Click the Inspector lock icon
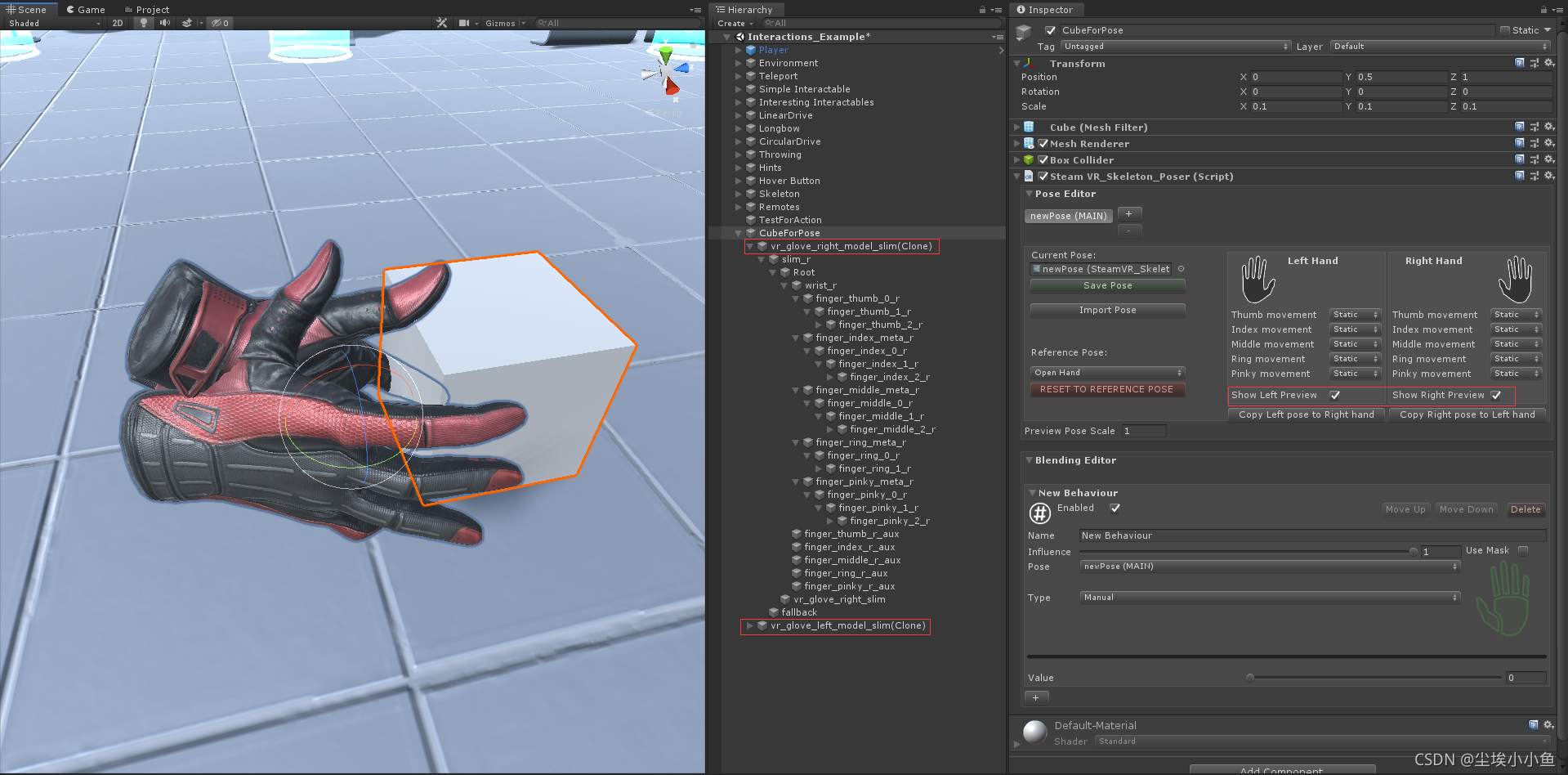This screenshot has height=775, width=1568. (1543, 10)
